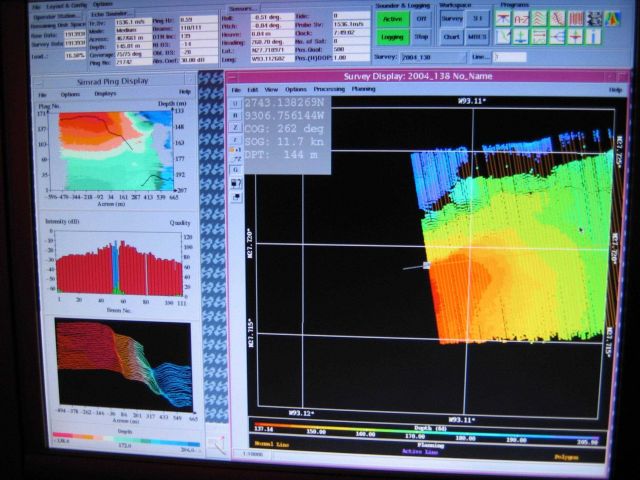Open the Operator Station... panel button
Viewport: 640px width, 480px height.
click(x=56, y=17)
